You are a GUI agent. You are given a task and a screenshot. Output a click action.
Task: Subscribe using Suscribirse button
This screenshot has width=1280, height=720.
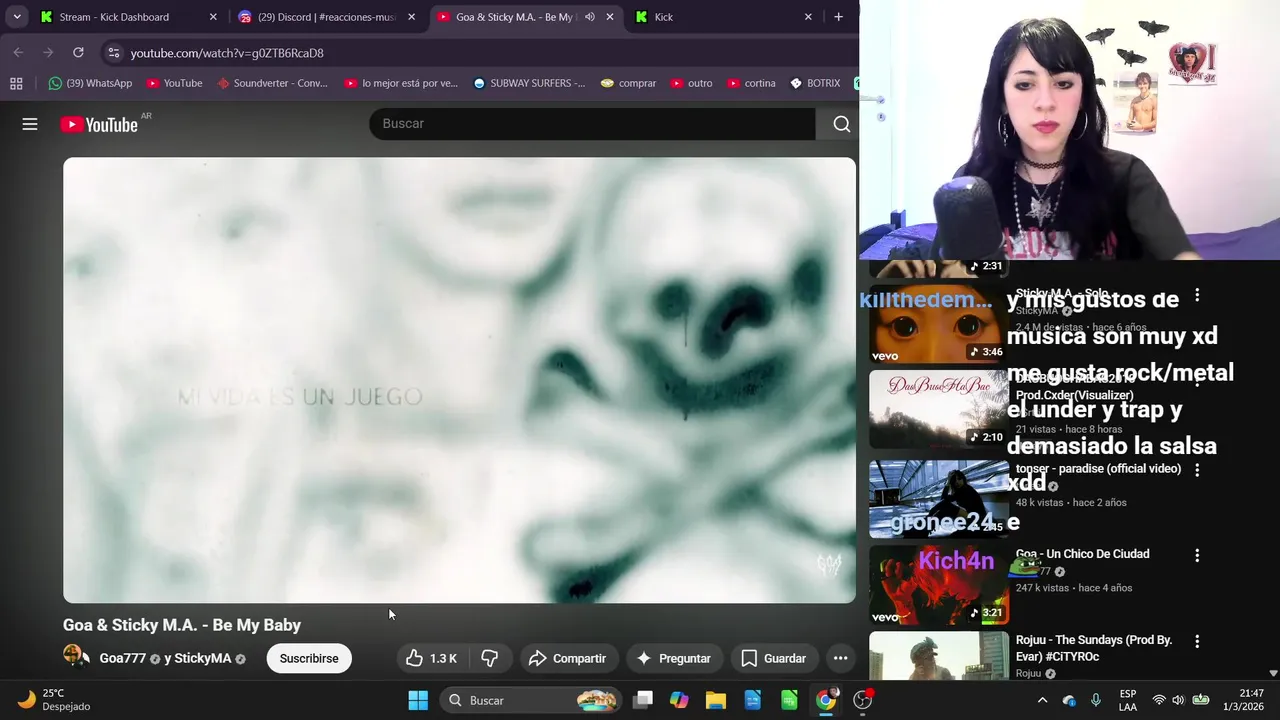pyautogui.click(x=309, y=658)
